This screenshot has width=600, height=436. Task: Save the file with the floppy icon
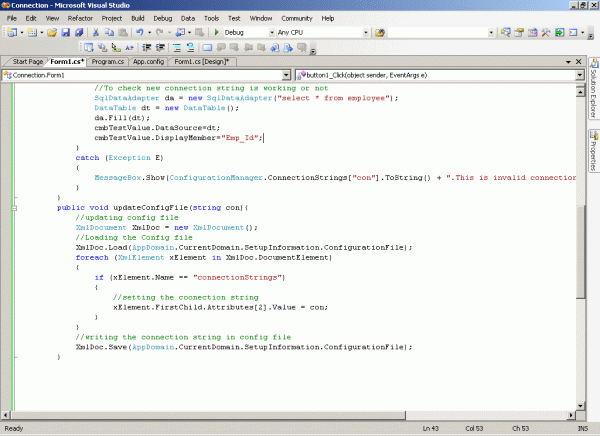pyautogui.click(x=66, y=33)
